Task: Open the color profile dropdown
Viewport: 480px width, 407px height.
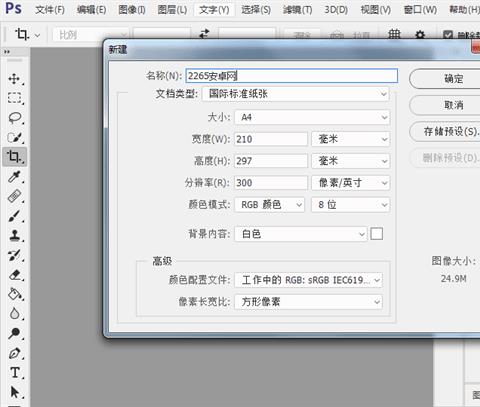Action: pos(308,280)
